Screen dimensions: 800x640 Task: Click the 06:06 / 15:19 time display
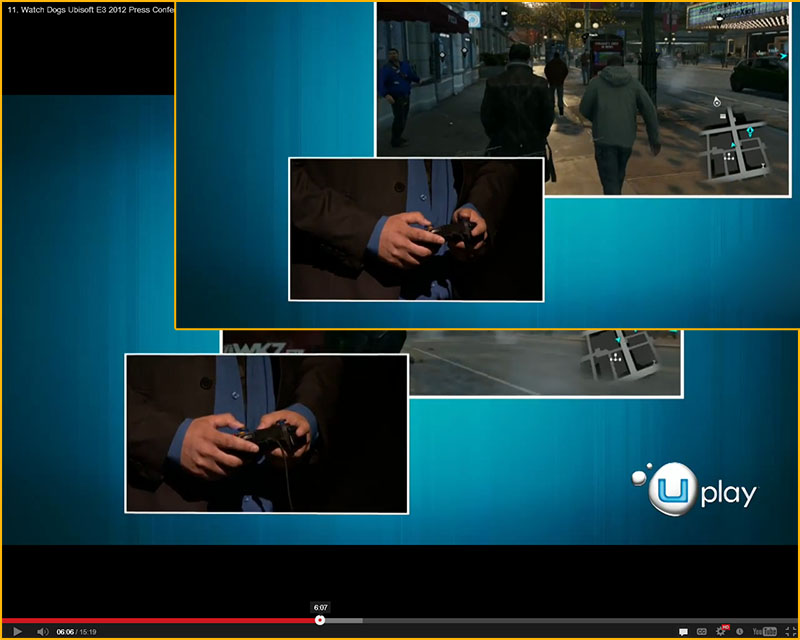point(76,632)
